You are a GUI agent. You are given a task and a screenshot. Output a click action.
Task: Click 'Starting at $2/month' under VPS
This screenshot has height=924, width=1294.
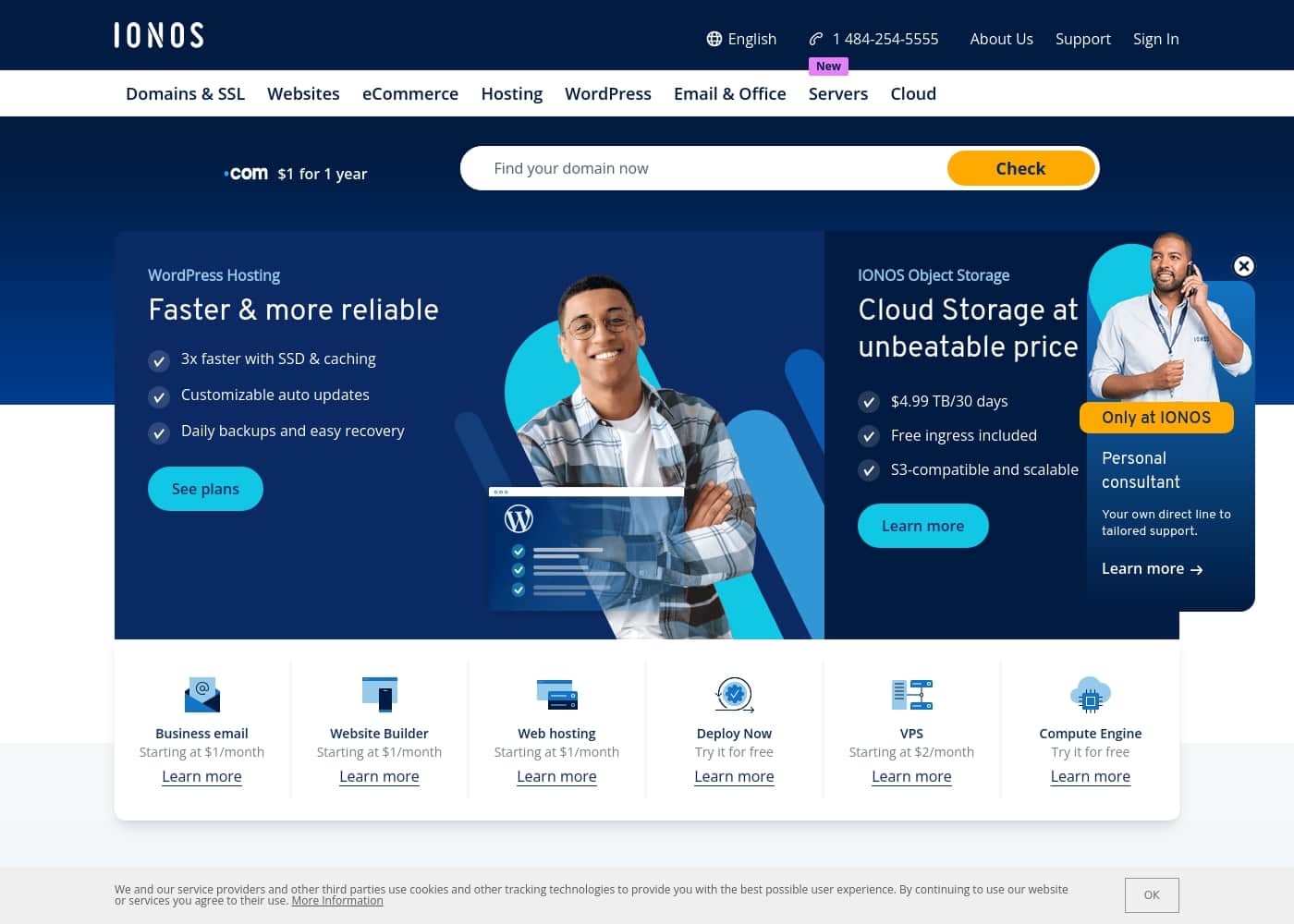[x=911, y=752]
